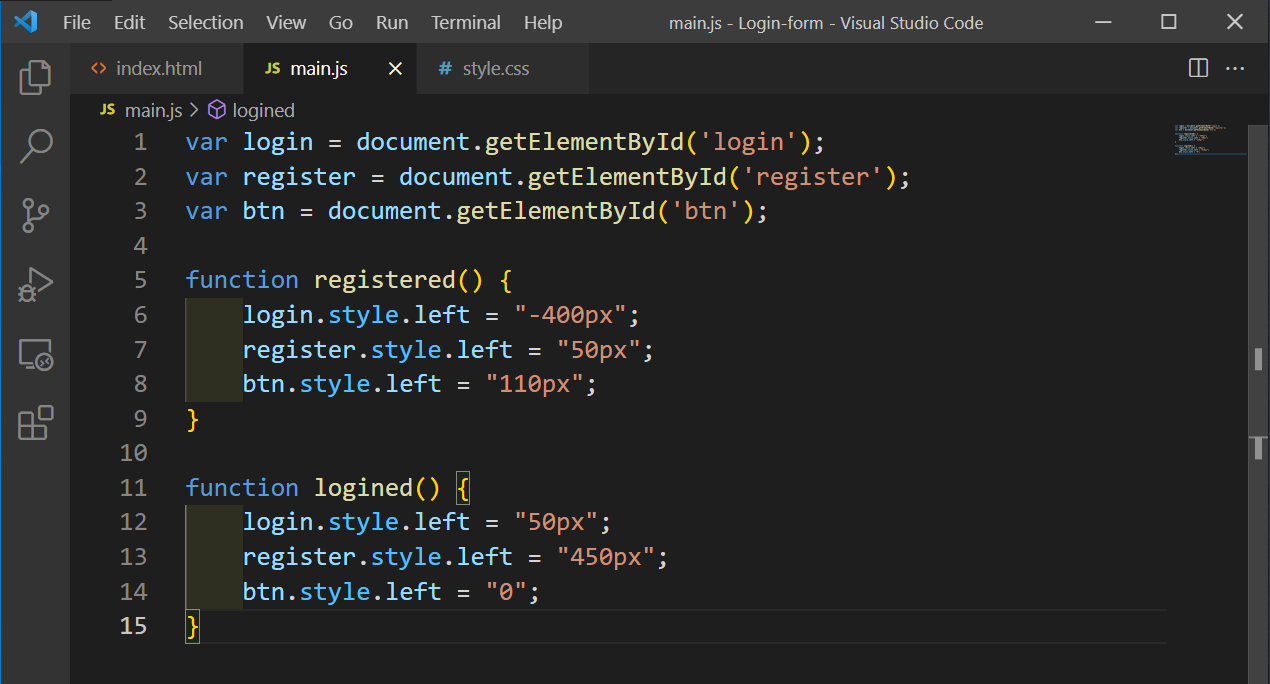Click the 'logined' function name
Viewport: 1270px width, 684px height.
(x=363, y=487)
